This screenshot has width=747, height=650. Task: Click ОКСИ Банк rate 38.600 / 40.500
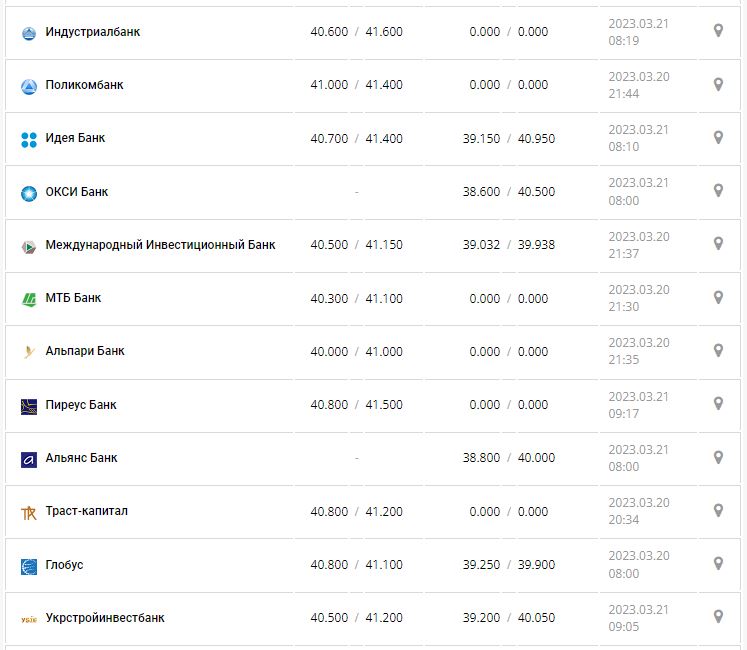(x=509, y=192)
